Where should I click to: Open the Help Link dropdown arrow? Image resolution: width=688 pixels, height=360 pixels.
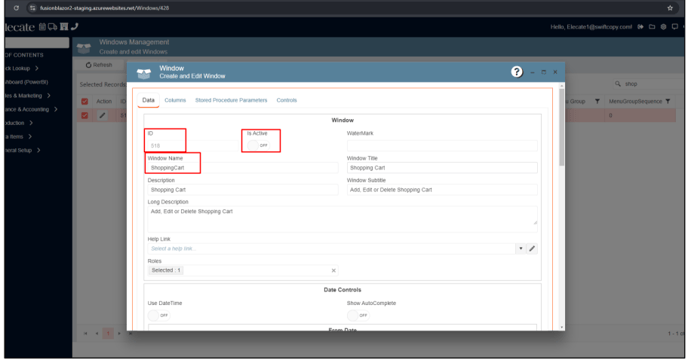(x=520, y=248)
